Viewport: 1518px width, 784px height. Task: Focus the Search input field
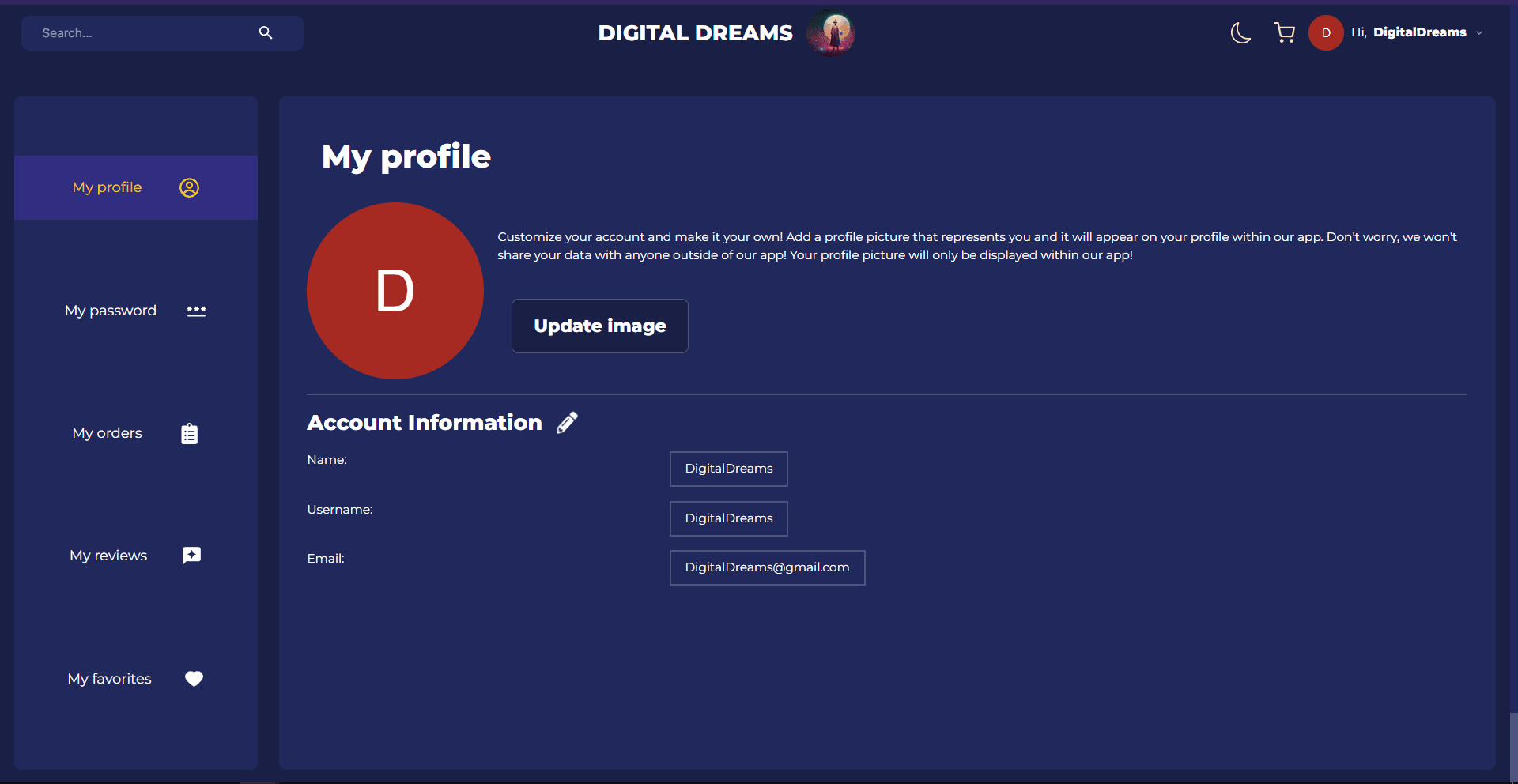142,33
